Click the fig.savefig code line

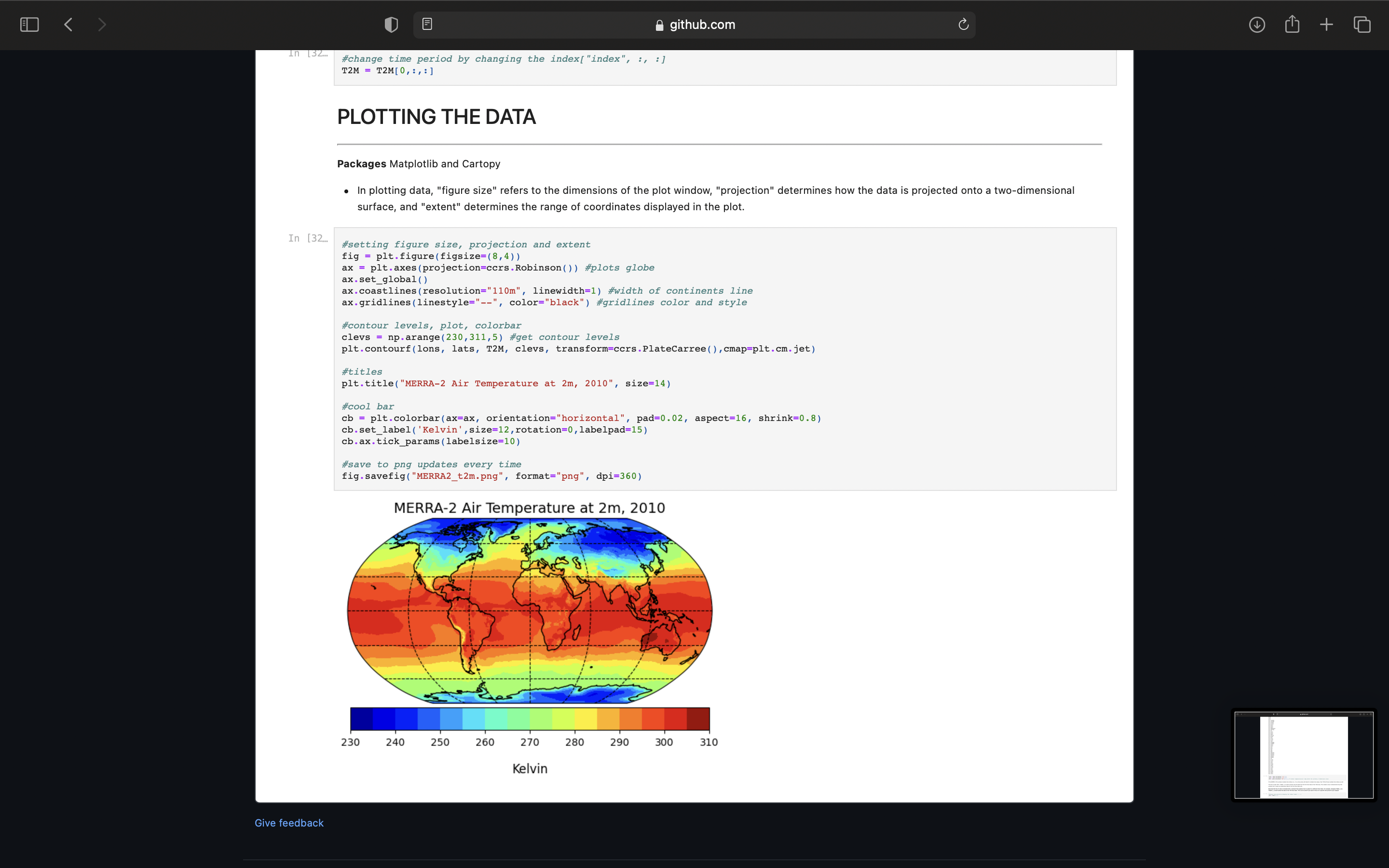(492, 476)
